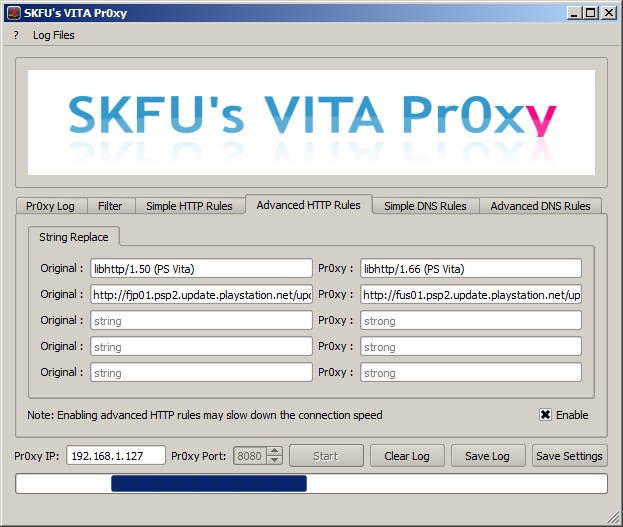Click the app icon in title bar
623x527 pixels.
[x=14, y=13]
